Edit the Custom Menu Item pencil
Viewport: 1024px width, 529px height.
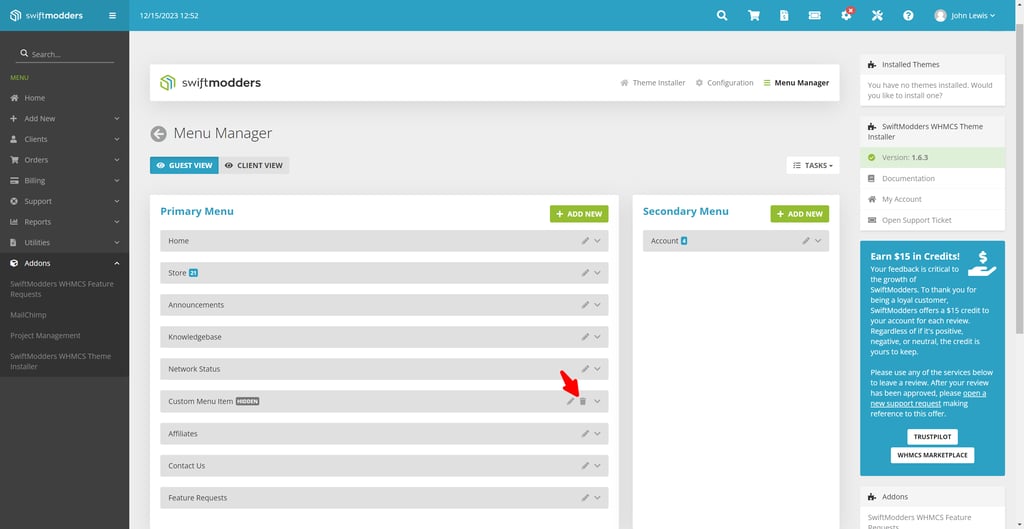(x=571, y=402)
